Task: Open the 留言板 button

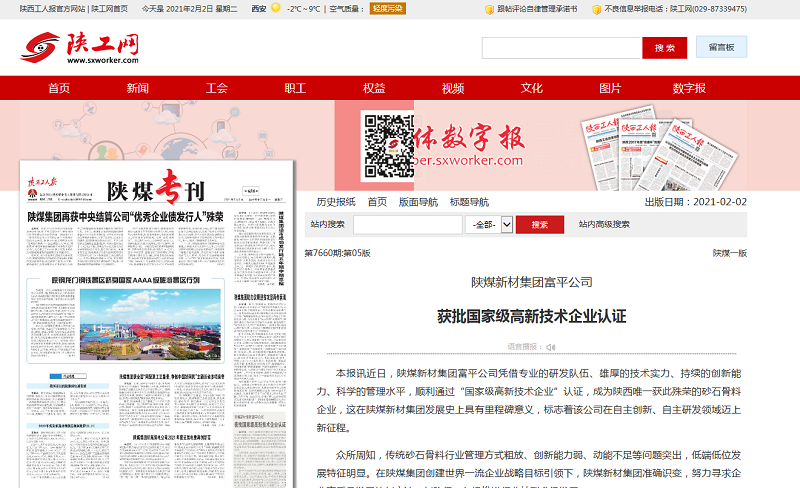Action: pyautogui.click(x=721, y=47)
